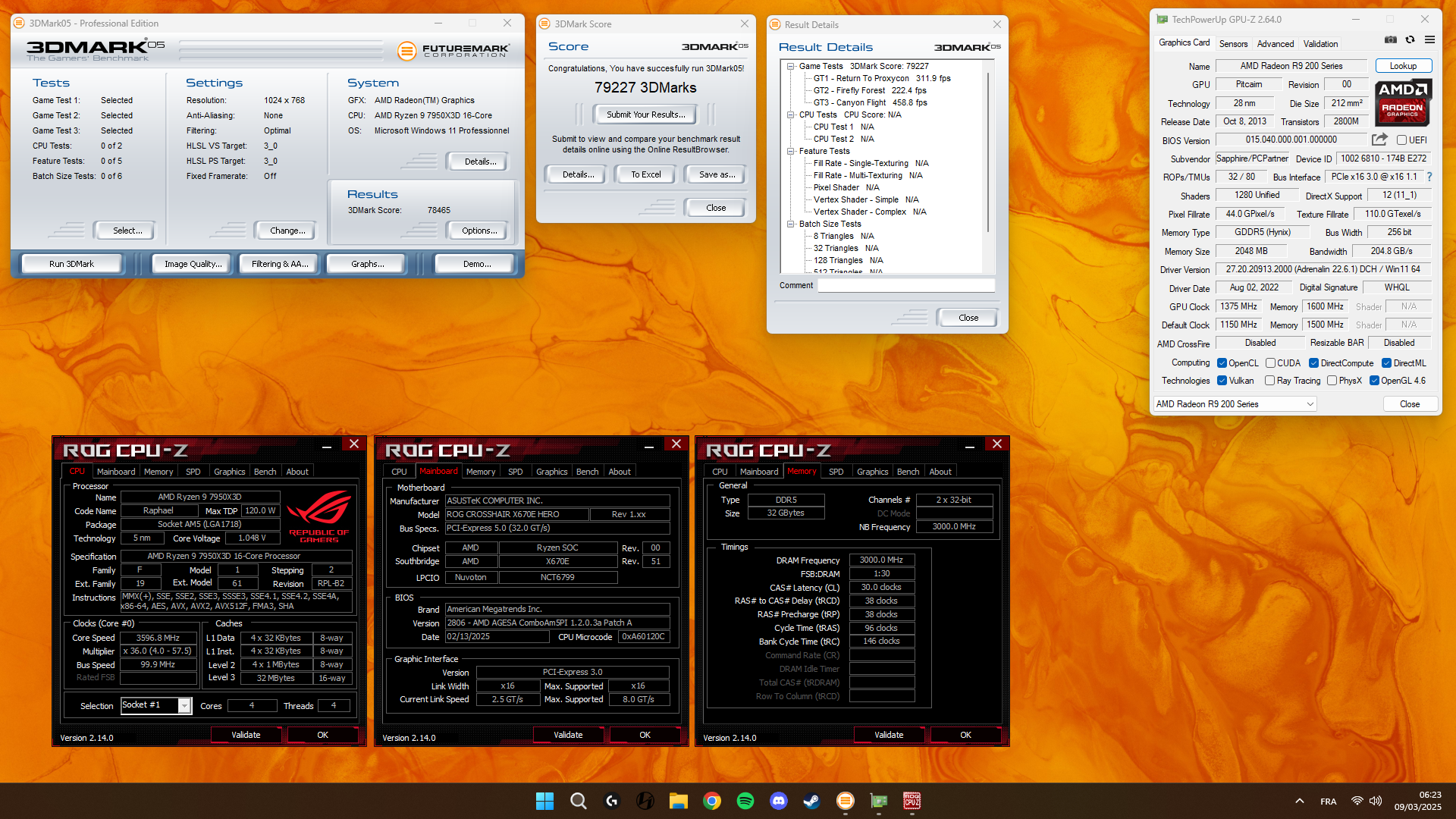The image size is (1456, 819).
Task: Click the Submit Your Results button
Action: tap(645, 115)
